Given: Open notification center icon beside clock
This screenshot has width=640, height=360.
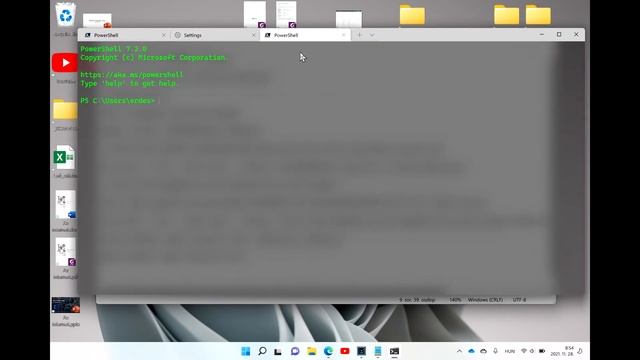Looking at the screenshot, I should click(580, 351).
